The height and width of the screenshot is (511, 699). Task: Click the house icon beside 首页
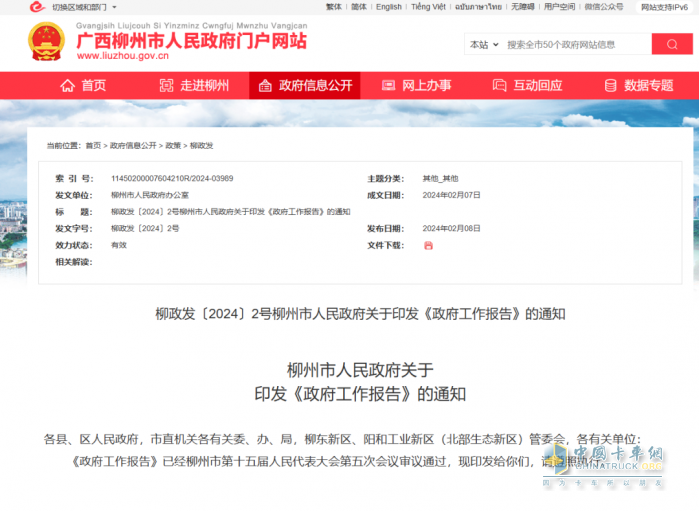pyautogui.click(x=68, y=86)
